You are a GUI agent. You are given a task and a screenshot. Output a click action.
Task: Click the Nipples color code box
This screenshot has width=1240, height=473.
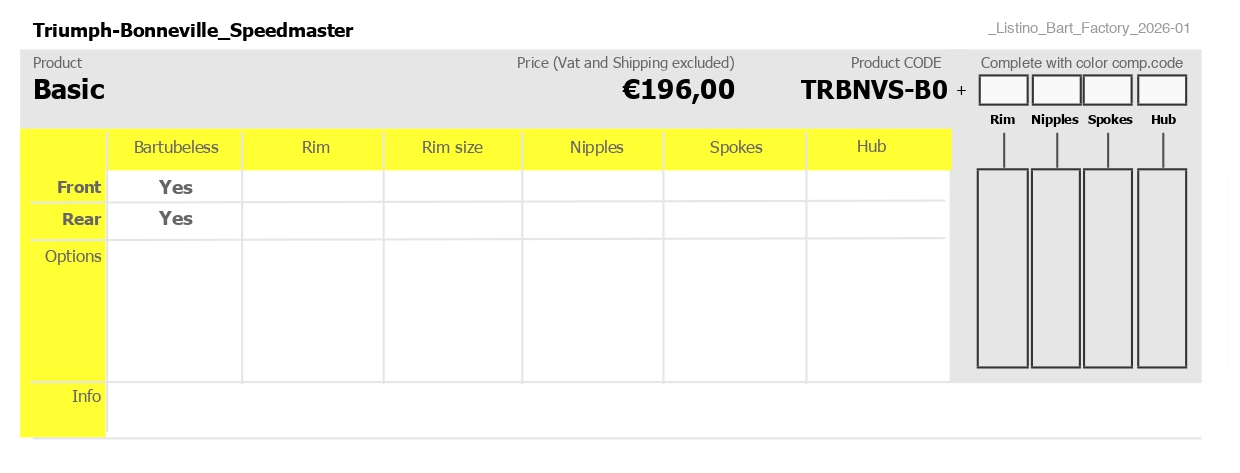[x=1056, y=90]
